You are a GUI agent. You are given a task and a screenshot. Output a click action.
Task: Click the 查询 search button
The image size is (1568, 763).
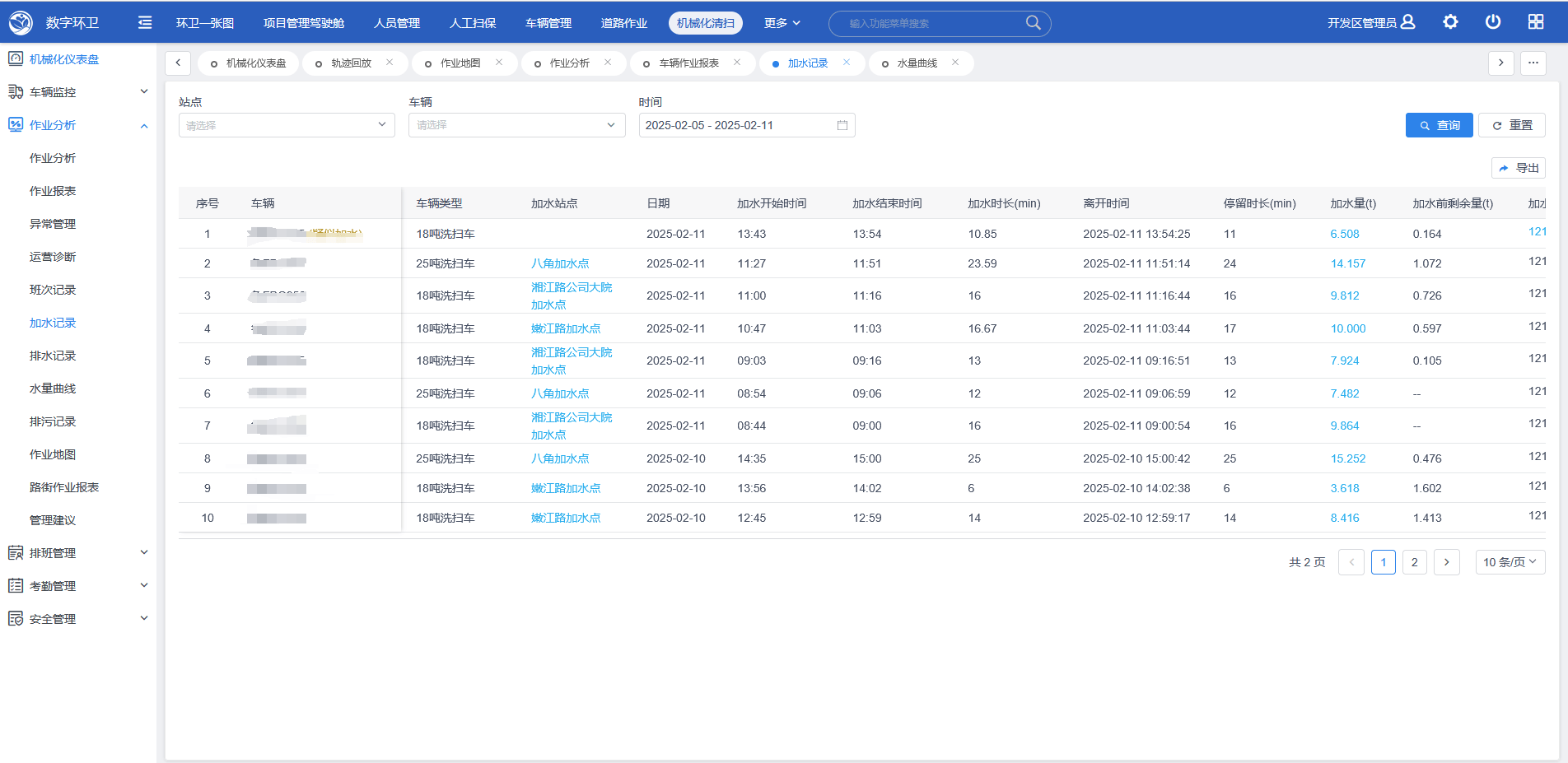point(1439,125)
